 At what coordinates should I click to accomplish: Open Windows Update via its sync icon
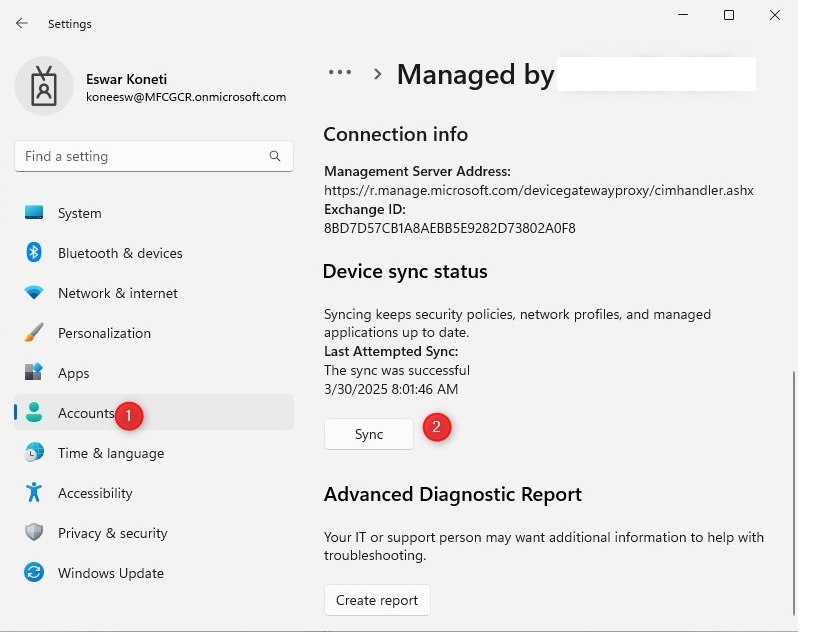pos(34,573)
